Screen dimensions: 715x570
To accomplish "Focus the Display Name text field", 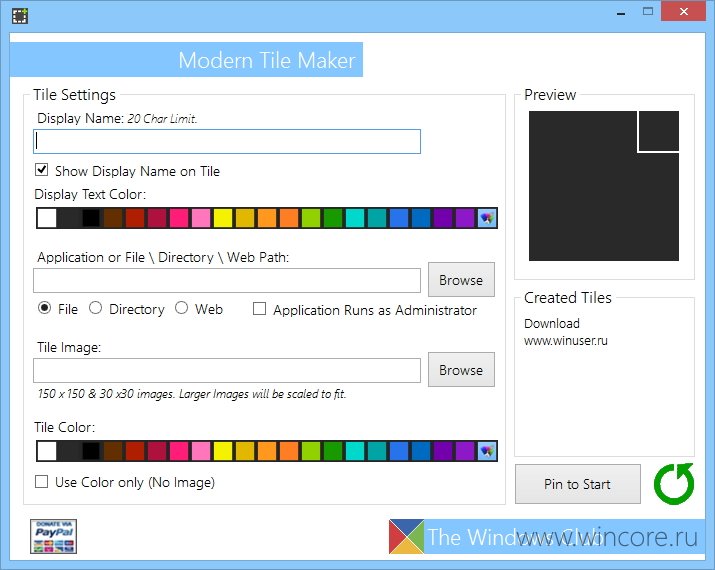I will click(227, 141).
